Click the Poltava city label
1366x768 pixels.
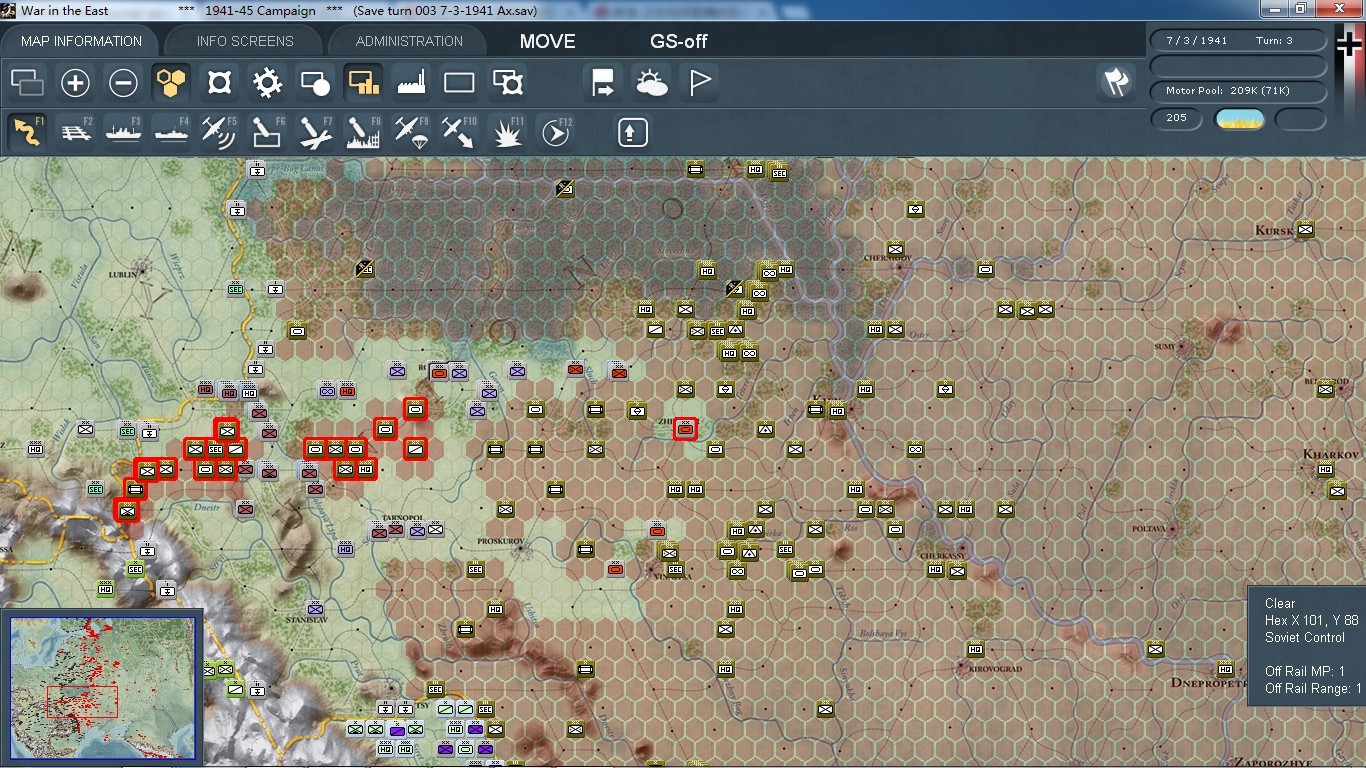(x=1150, y=528)
